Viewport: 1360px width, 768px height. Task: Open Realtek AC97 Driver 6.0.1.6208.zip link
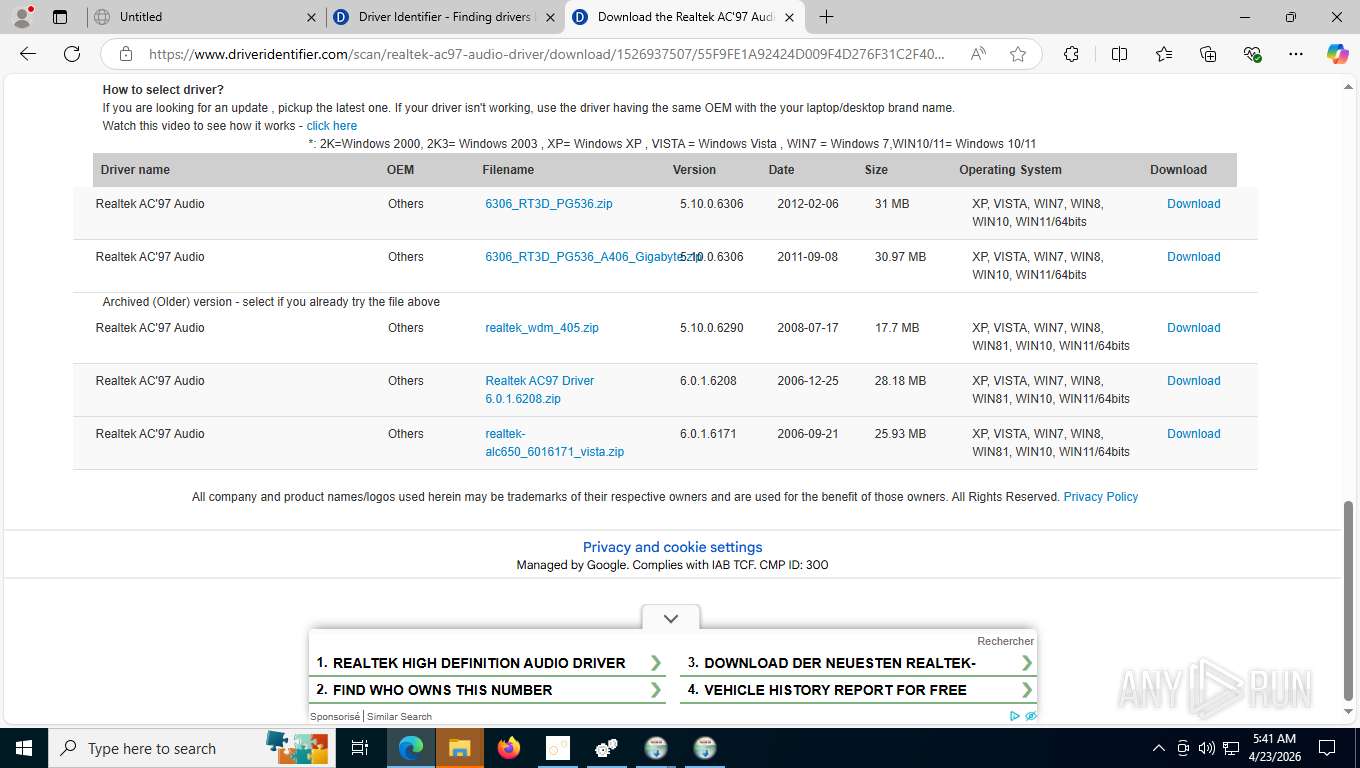pyautogui.click(x=540, y=390)
